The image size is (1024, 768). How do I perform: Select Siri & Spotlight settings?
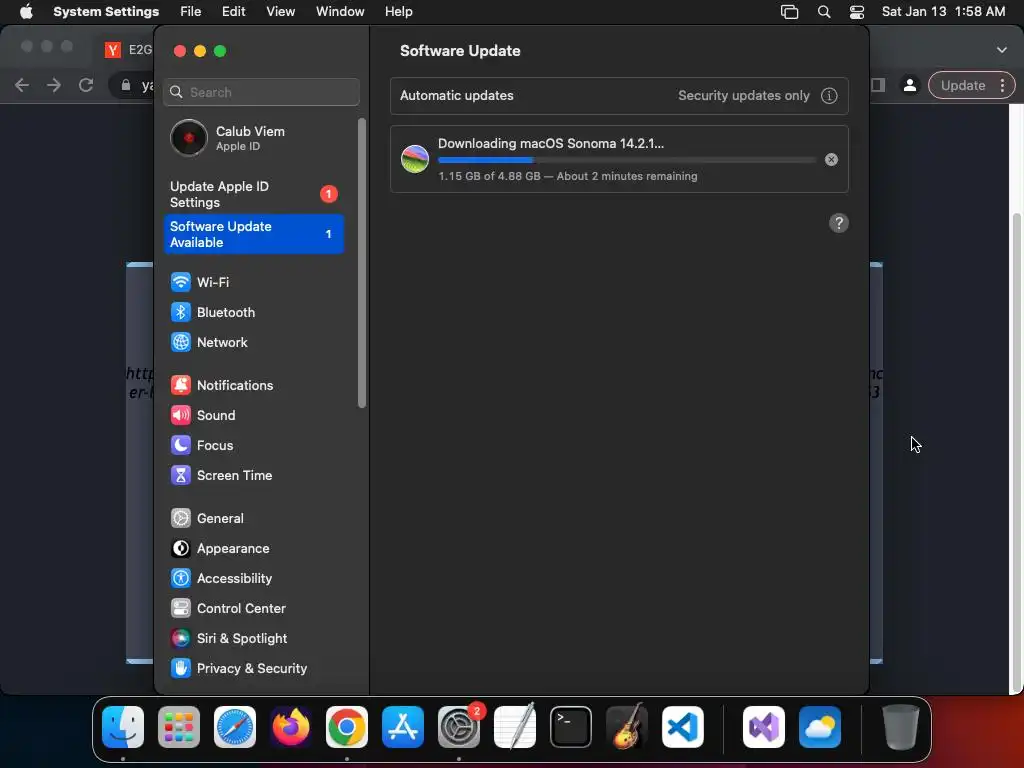tap(253, 639)
